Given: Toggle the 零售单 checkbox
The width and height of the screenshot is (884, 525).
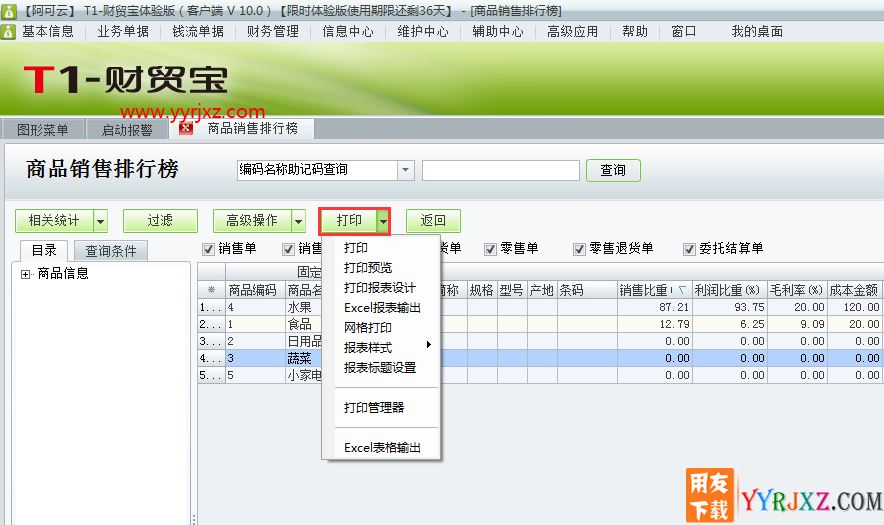Looking at the screenshot, I should pyautogui.click(x=490, y=249).
